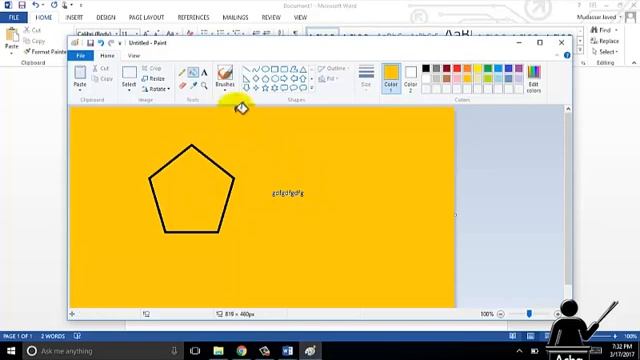
Task: Choose the Six-point star shape
Action: pyautogui.click(x=275, y=88)
